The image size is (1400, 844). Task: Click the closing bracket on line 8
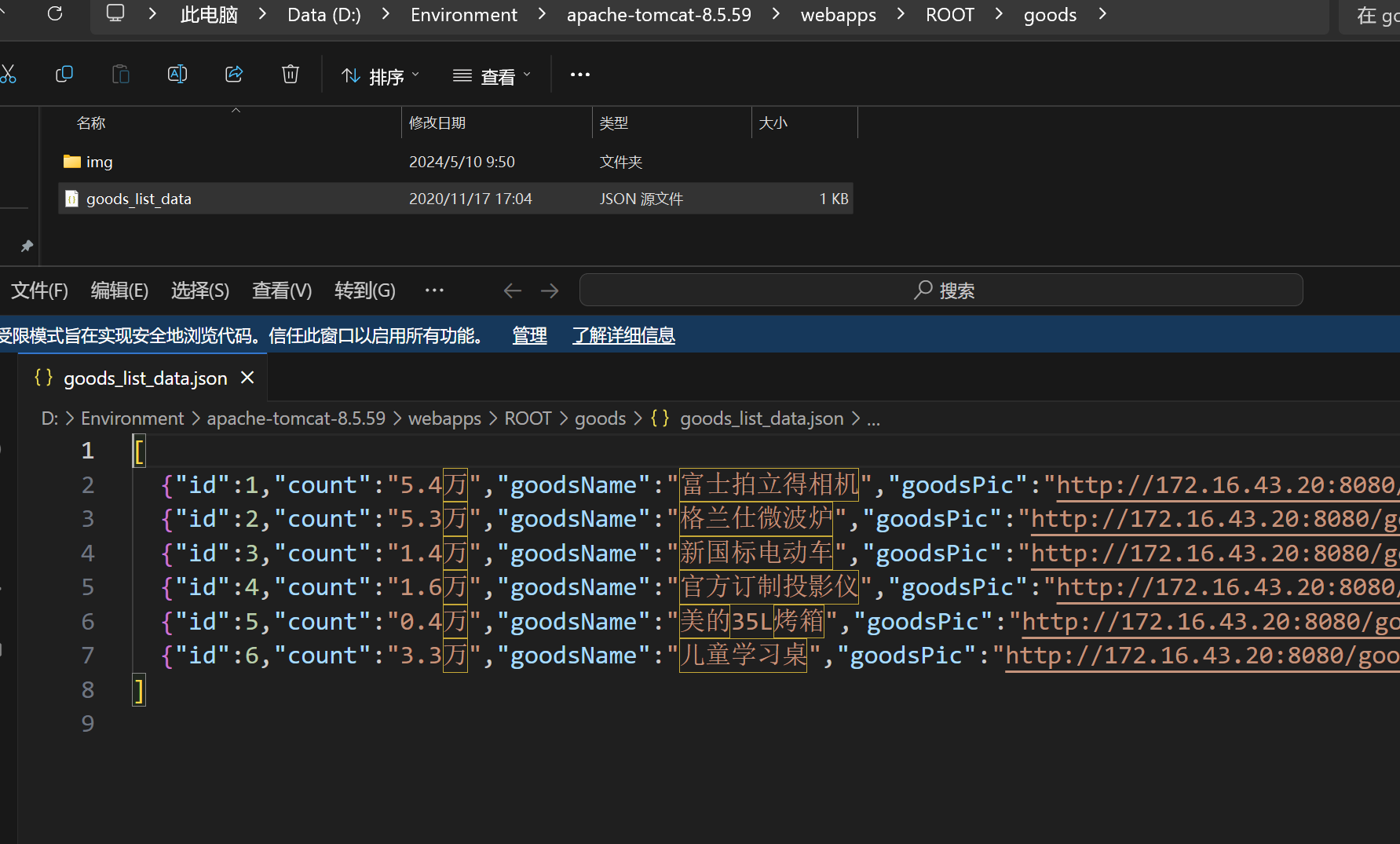(139, 690)
